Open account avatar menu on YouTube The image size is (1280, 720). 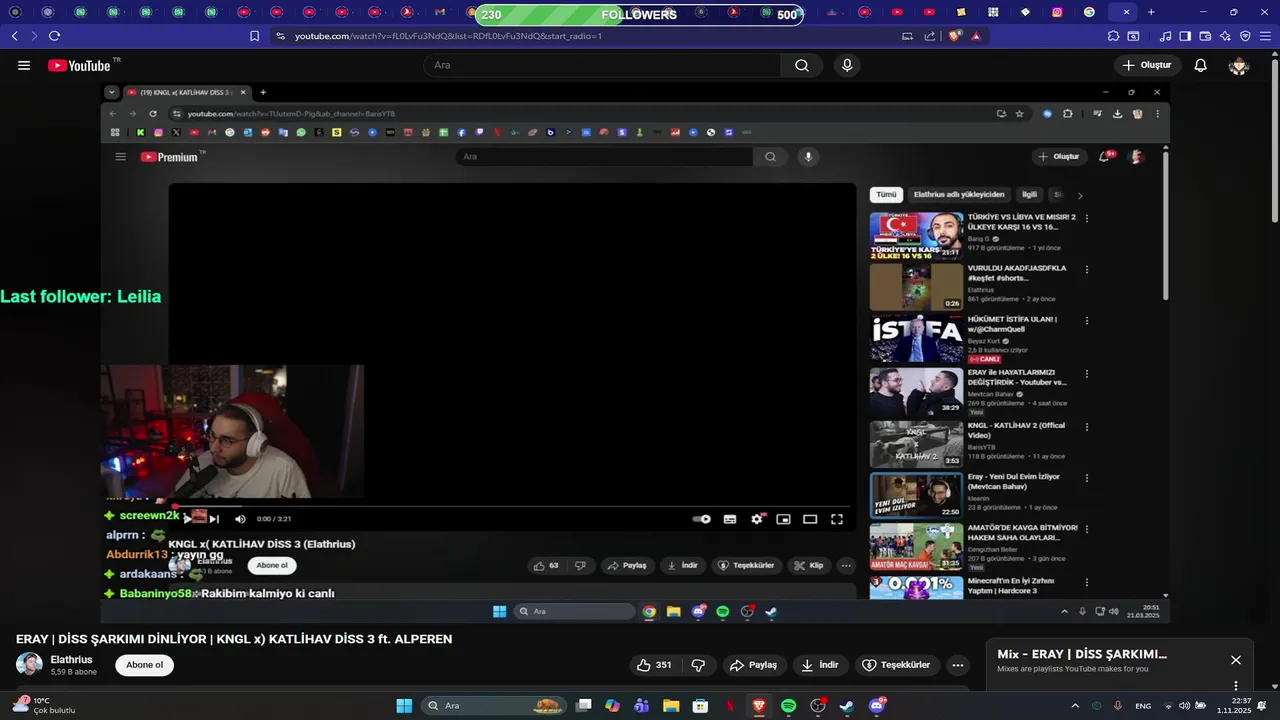(1239, 65)
